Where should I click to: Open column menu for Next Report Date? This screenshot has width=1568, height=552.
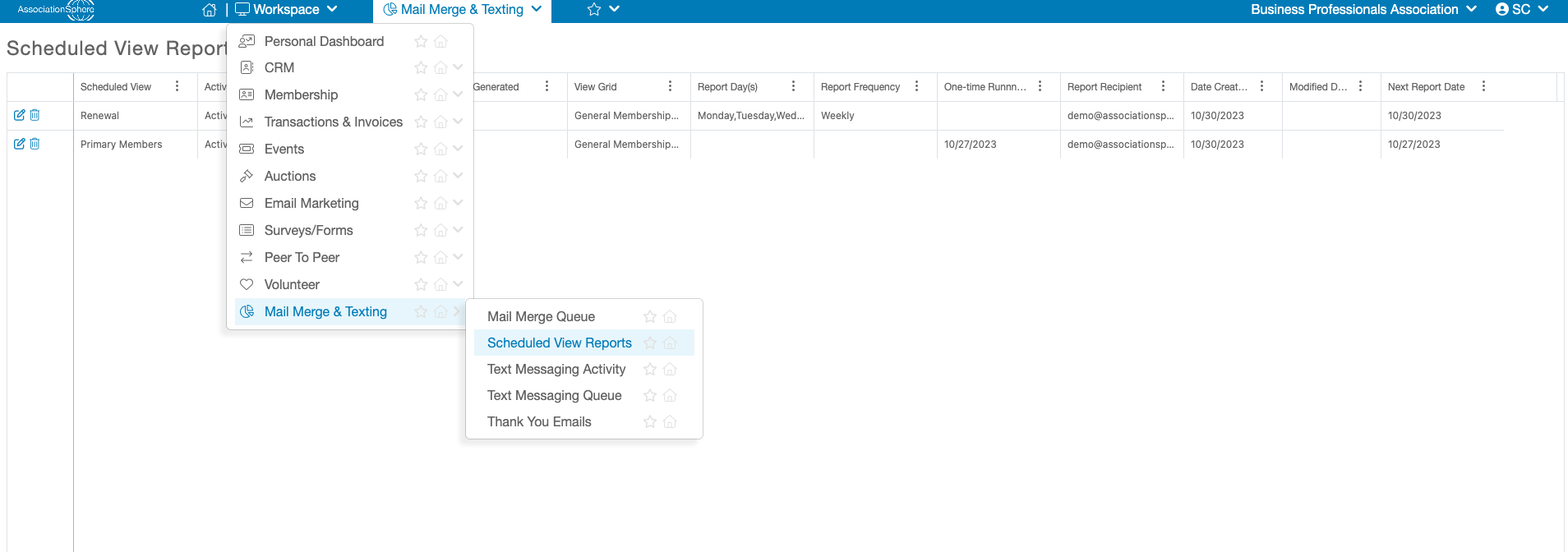1483,86
